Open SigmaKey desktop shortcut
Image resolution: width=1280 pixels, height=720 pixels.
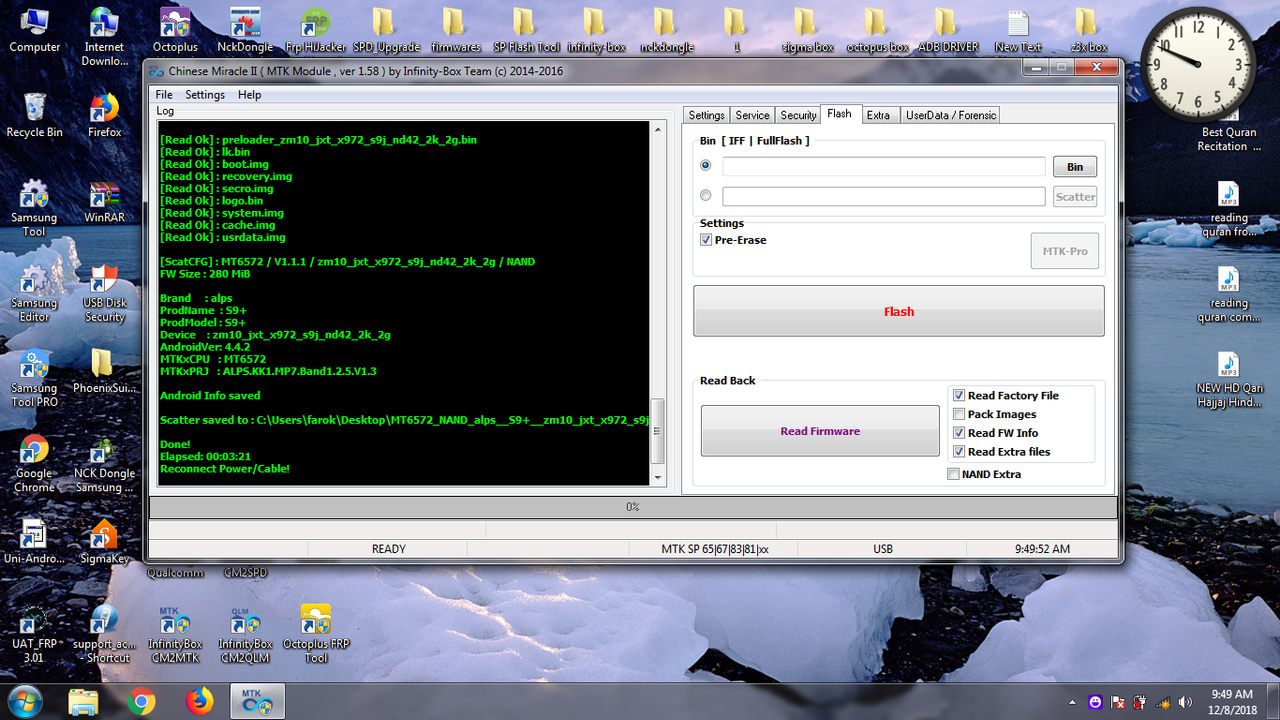coord(104,541)
